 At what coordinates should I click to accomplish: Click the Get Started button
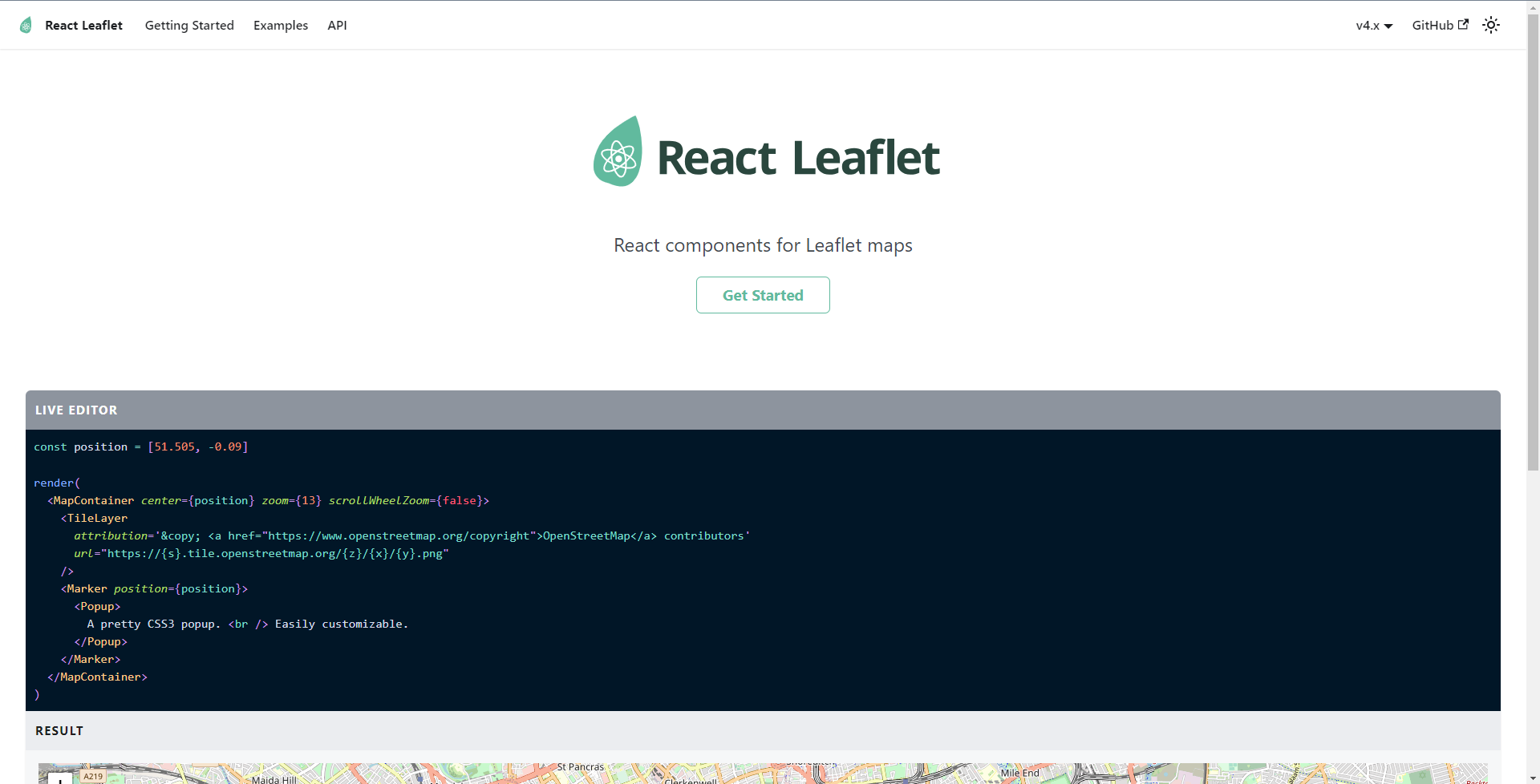pyautogui.click(x=763, y=295)
